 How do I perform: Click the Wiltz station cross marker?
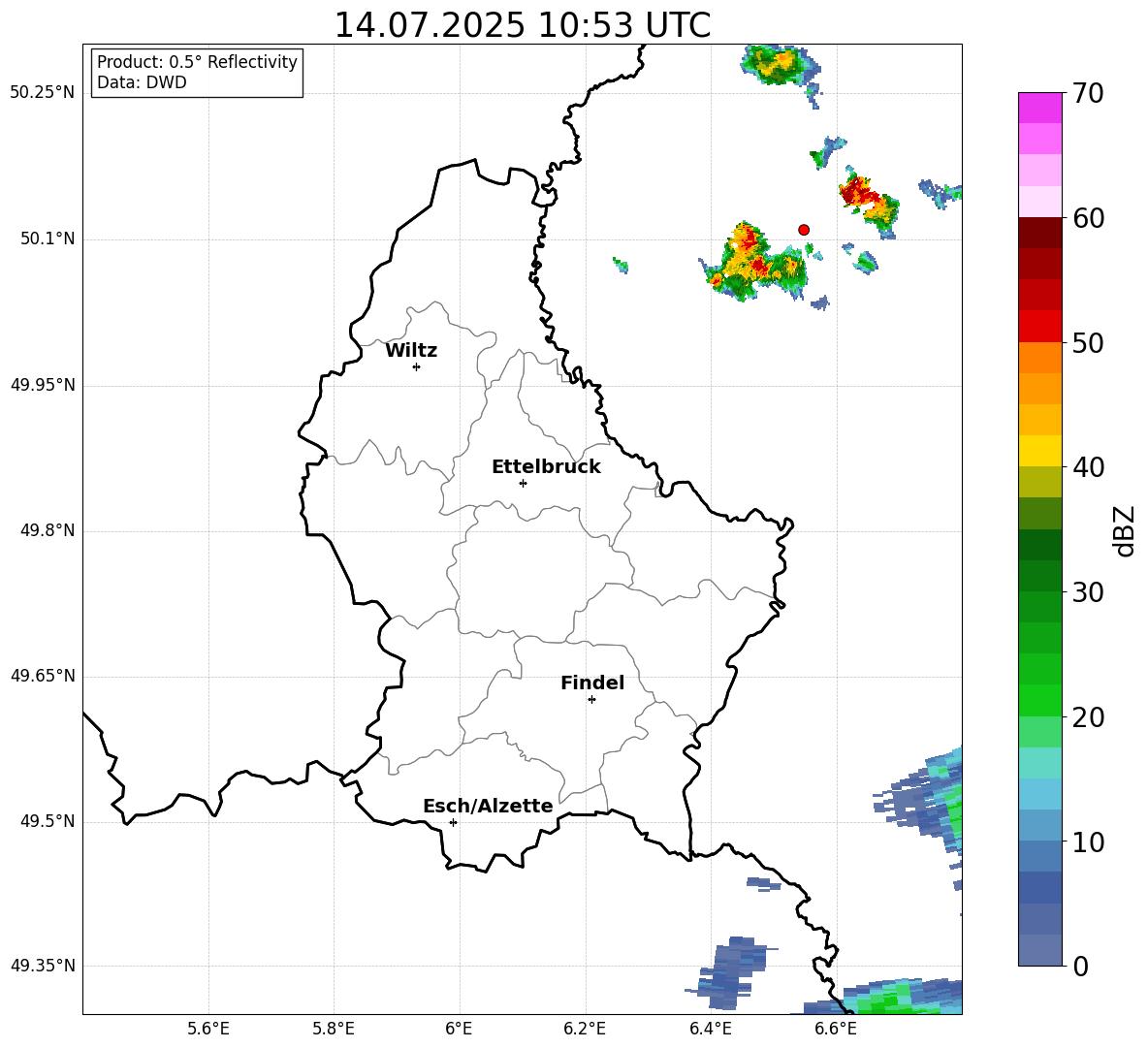(417, 366)
